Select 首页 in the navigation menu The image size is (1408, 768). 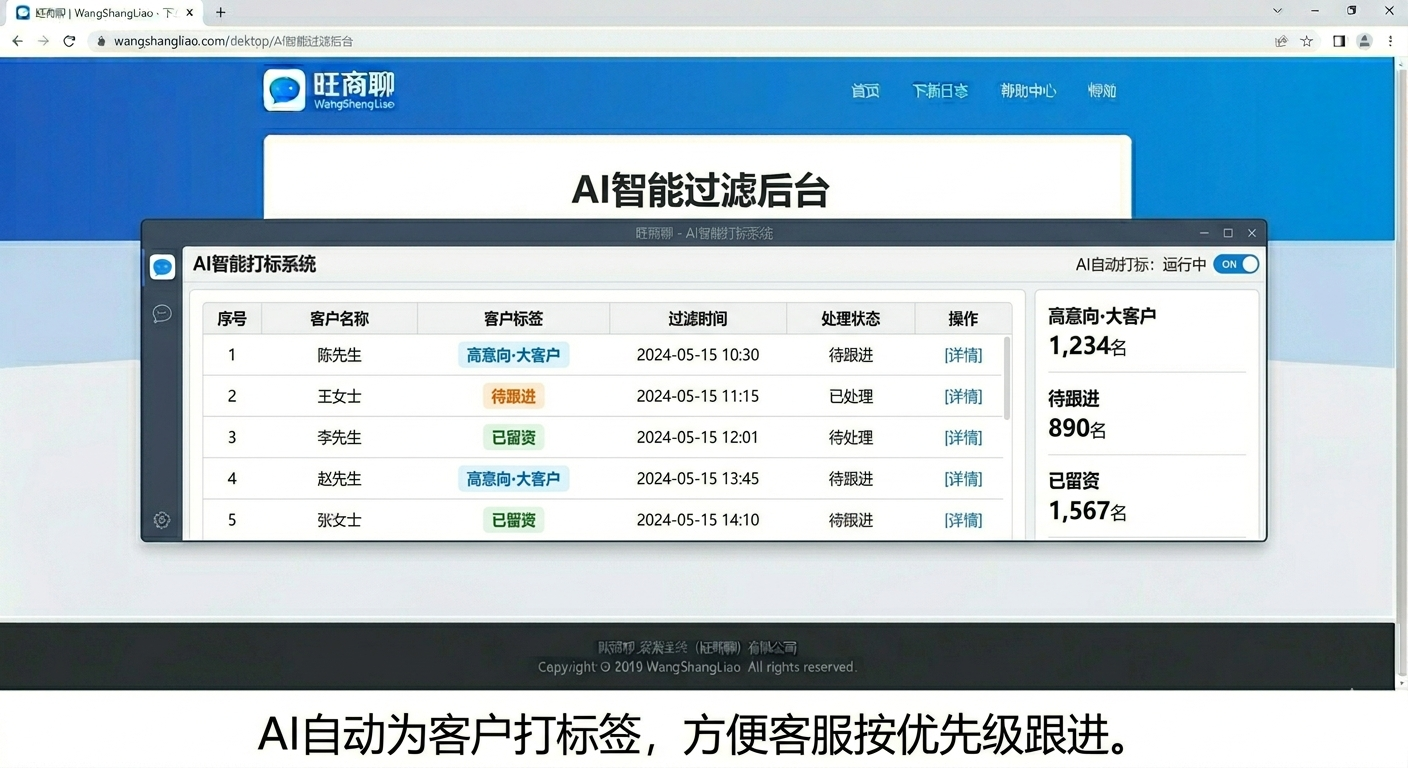(865, 91)
